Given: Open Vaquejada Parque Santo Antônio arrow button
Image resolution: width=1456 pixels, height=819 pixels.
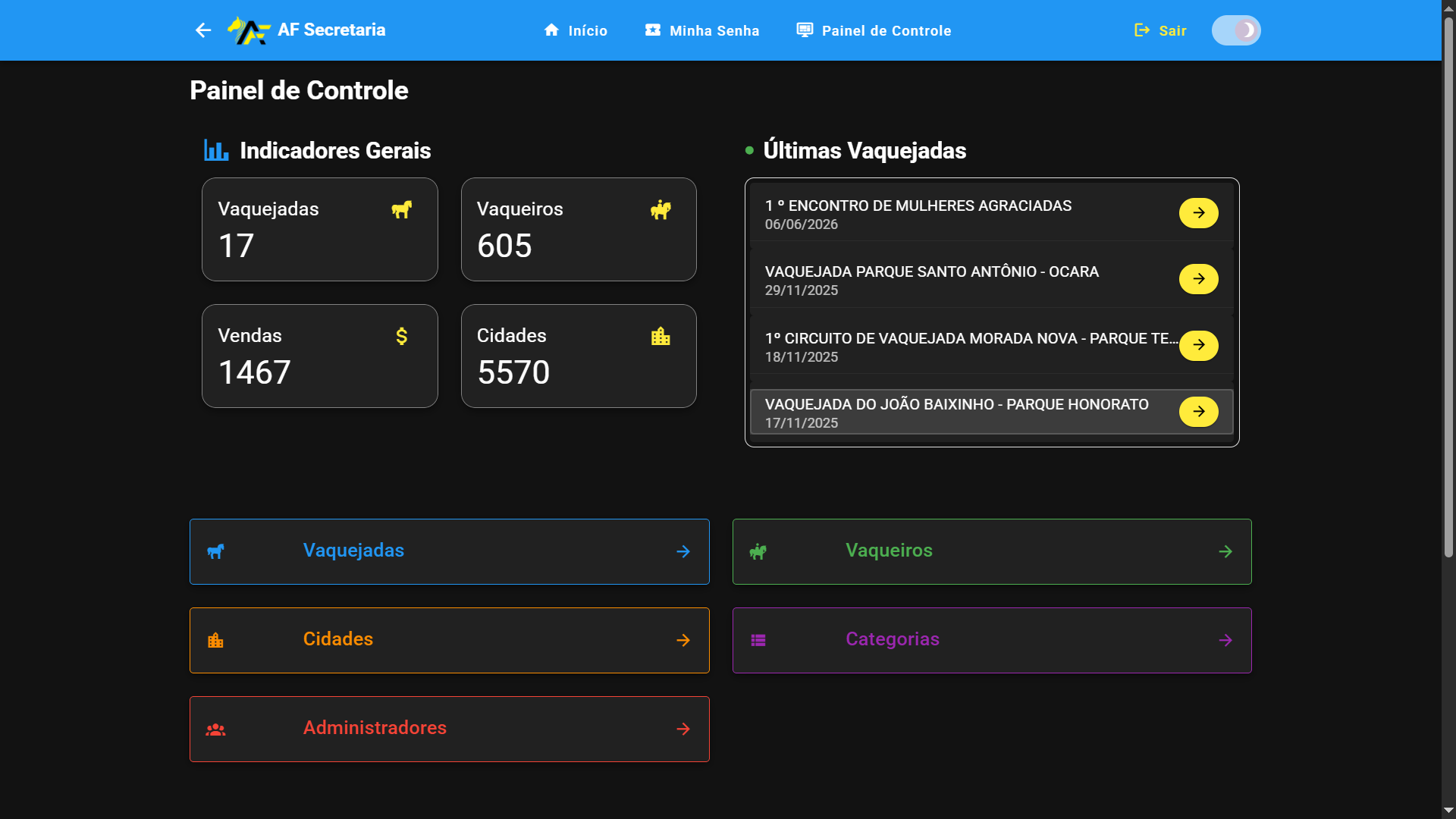Looking at the screenshot, I should (1198, 279).
